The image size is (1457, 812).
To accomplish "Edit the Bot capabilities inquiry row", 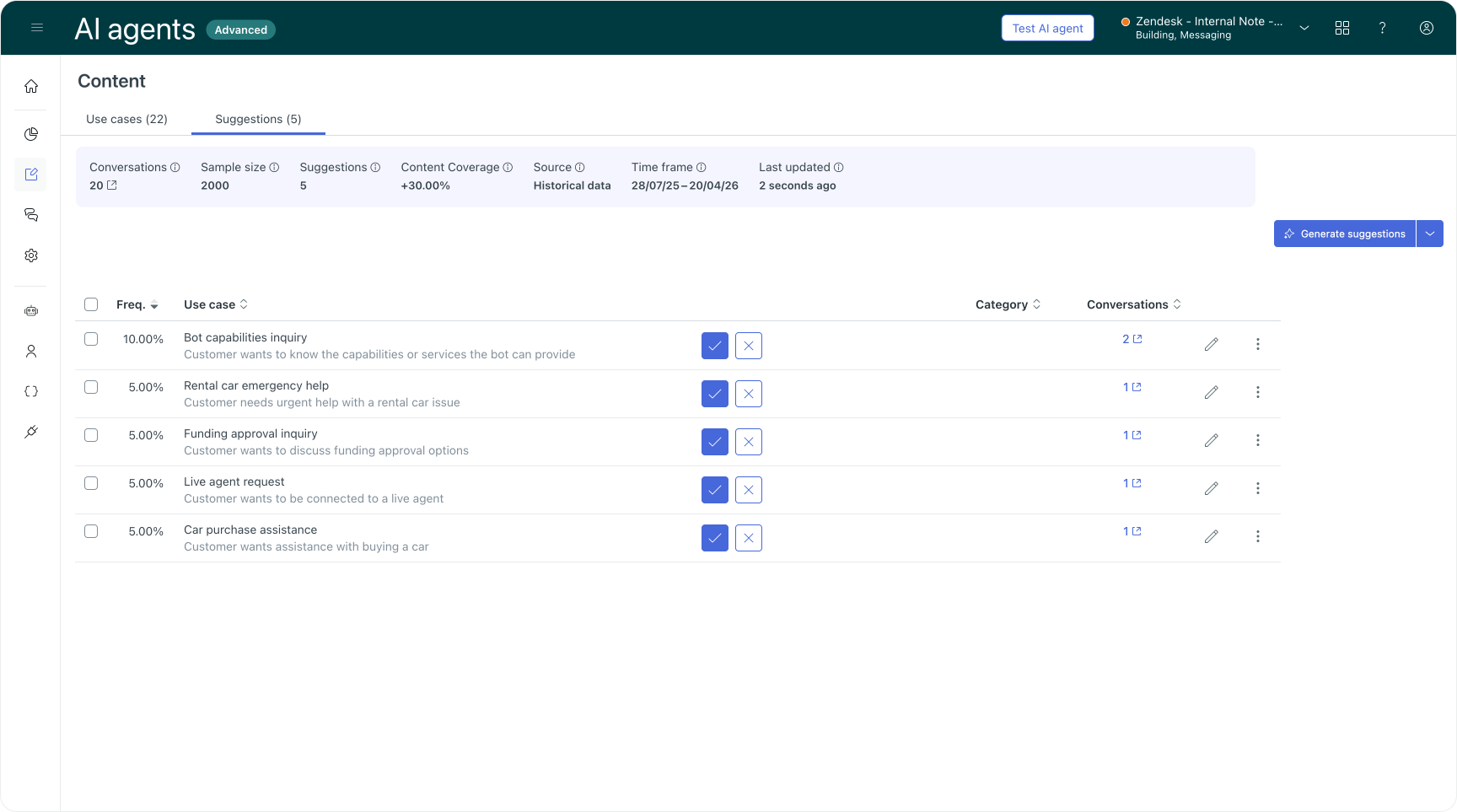I will click(1212, 344).
